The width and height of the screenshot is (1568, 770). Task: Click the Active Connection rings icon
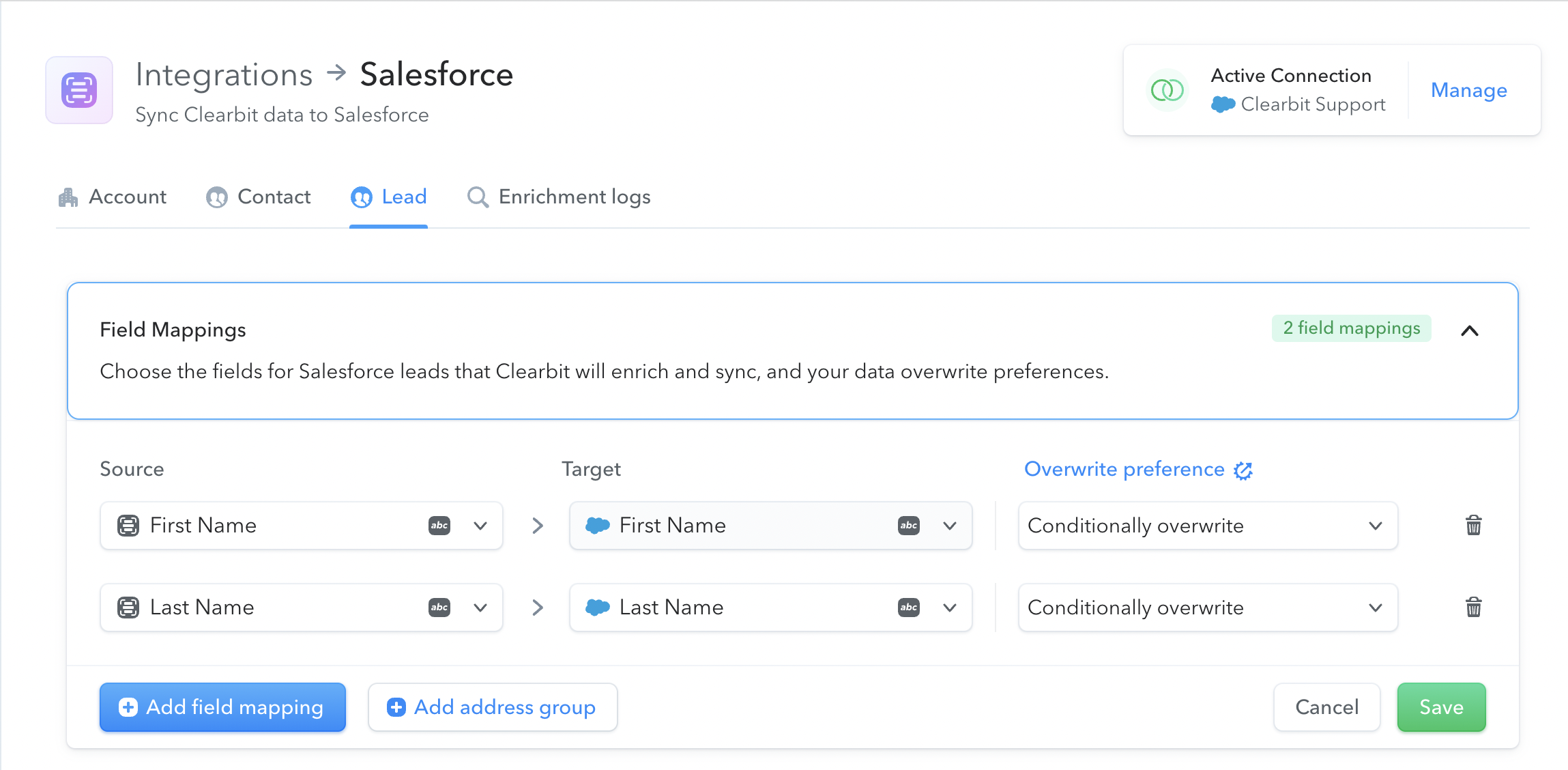click(1167, 90)
